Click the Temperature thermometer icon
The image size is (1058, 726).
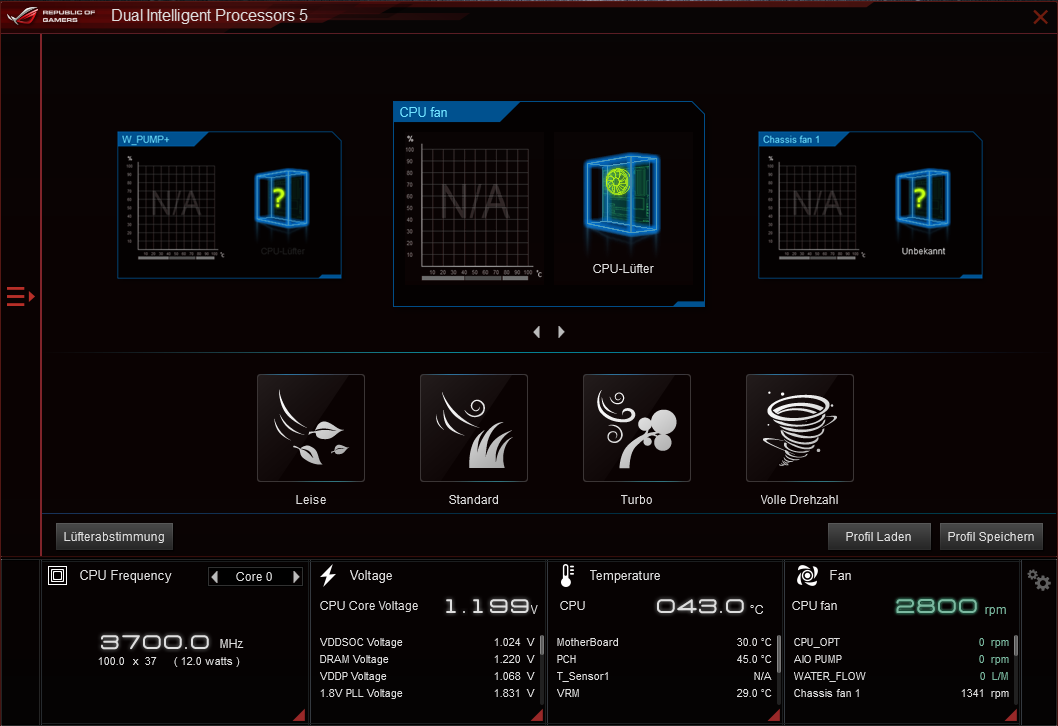567,576
